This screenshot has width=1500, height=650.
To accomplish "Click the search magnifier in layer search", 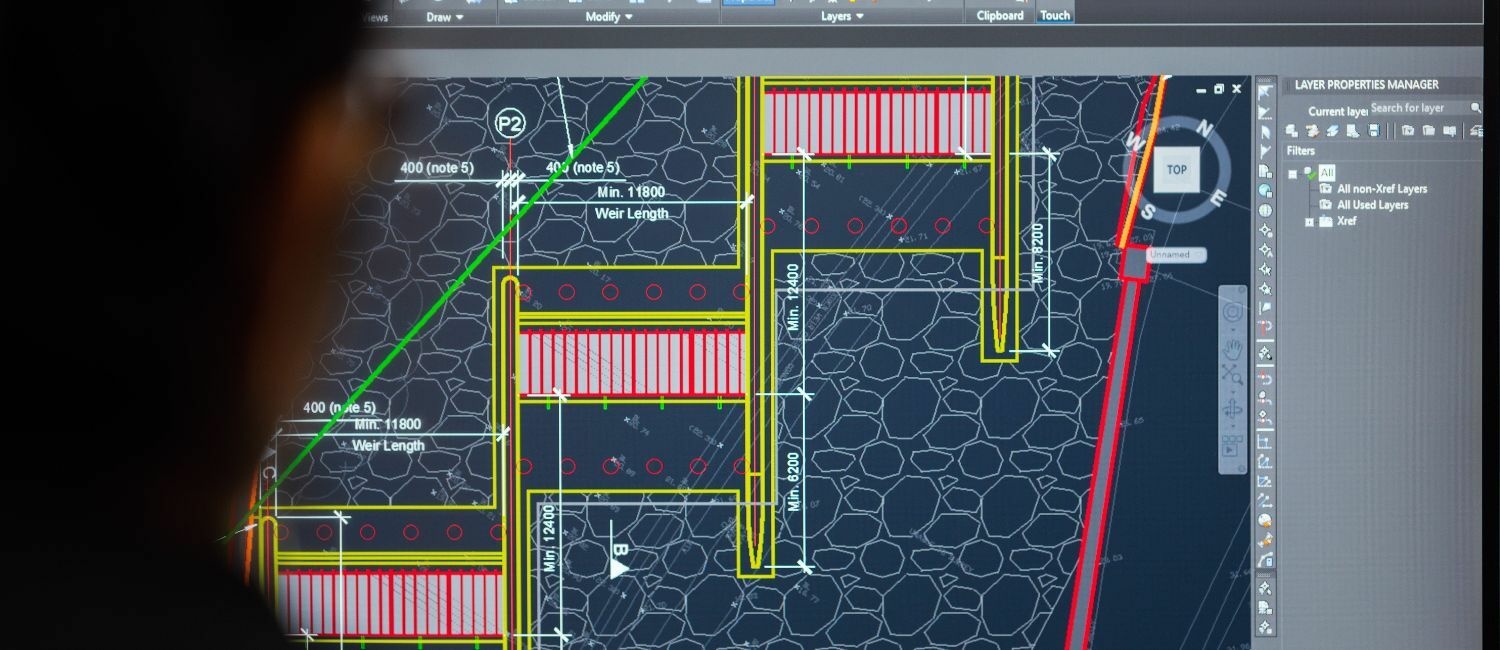I will coord(1475,108).
